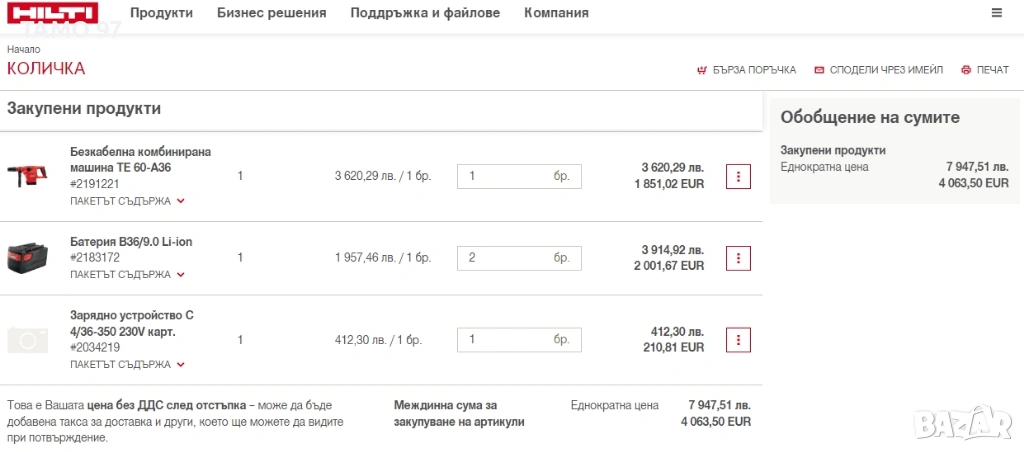This screenshot has height=452, width=1024.
Task: Click the Начало breadcrumb link
Action: [24, 49]
